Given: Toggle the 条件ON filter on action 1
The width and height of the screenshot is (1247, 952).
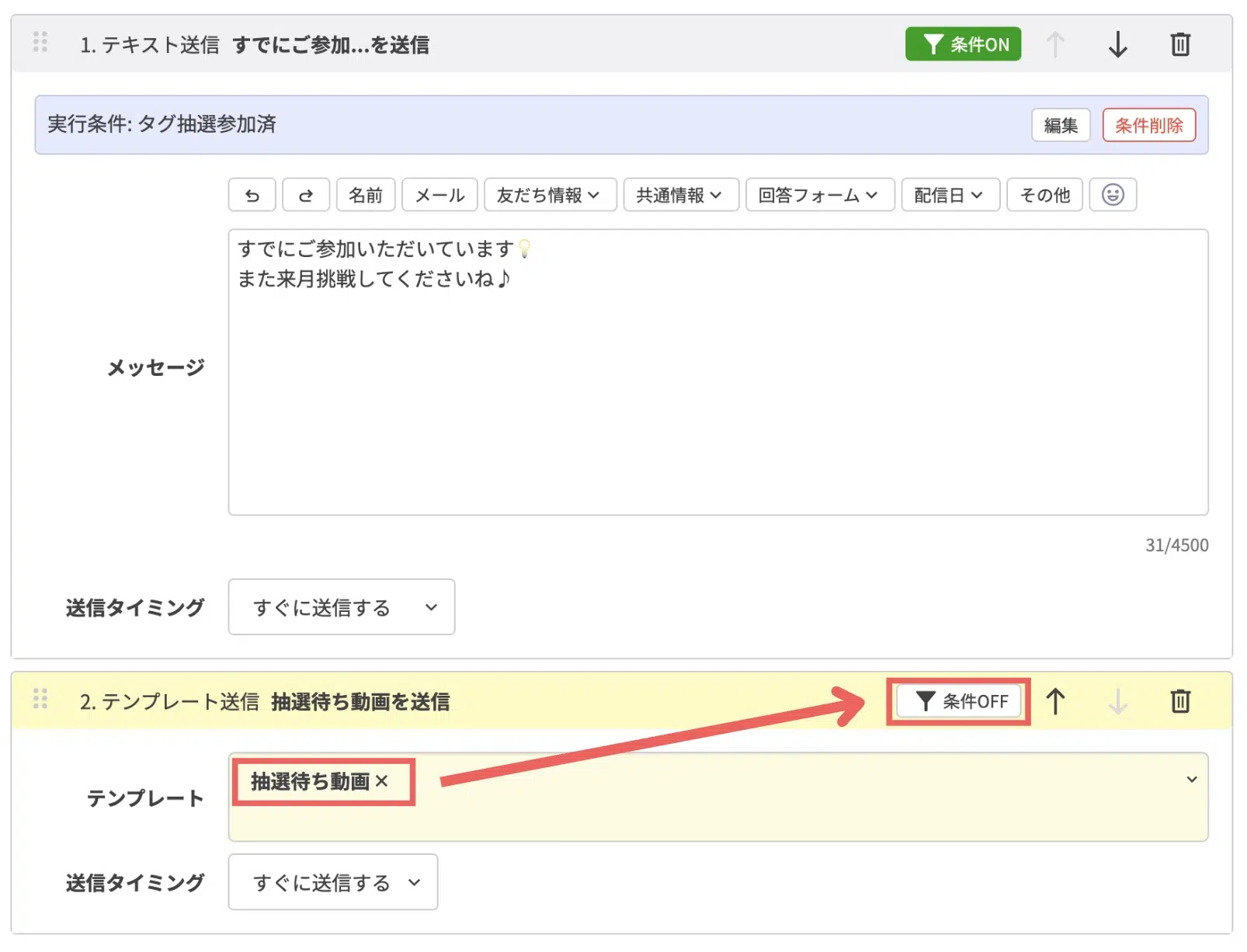Looking at the screenshot, I should 963,44.
